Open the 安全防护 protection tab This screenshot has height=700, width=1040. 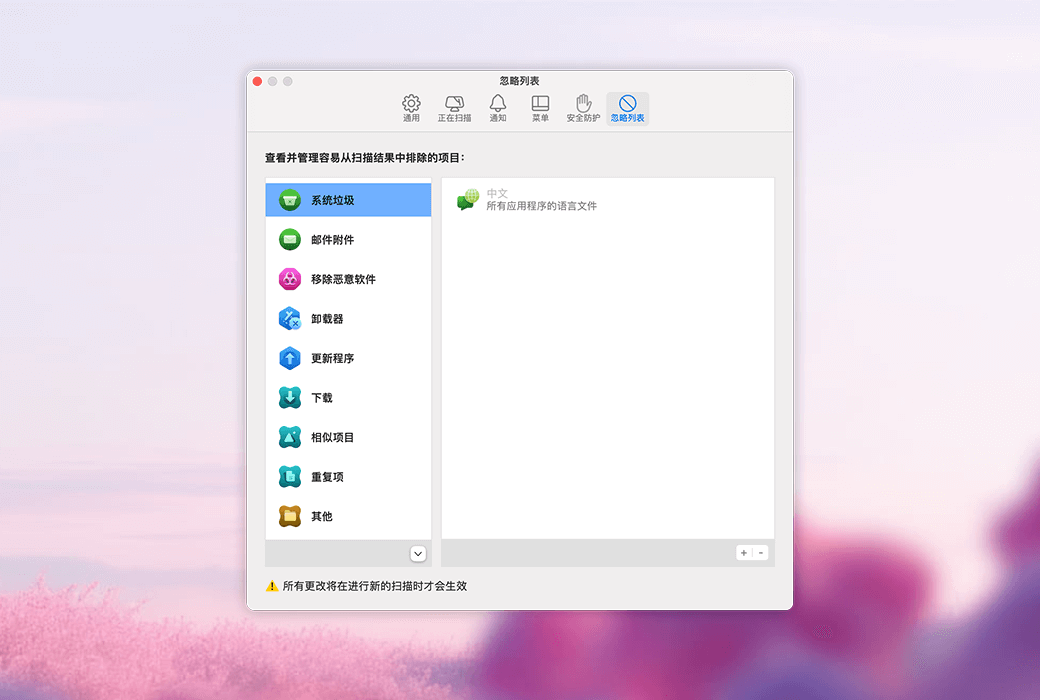click(583, 108)
